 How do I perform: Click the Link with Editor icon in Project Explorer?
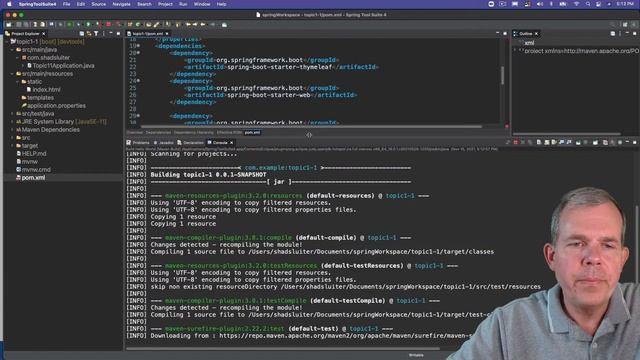(89, 33)
